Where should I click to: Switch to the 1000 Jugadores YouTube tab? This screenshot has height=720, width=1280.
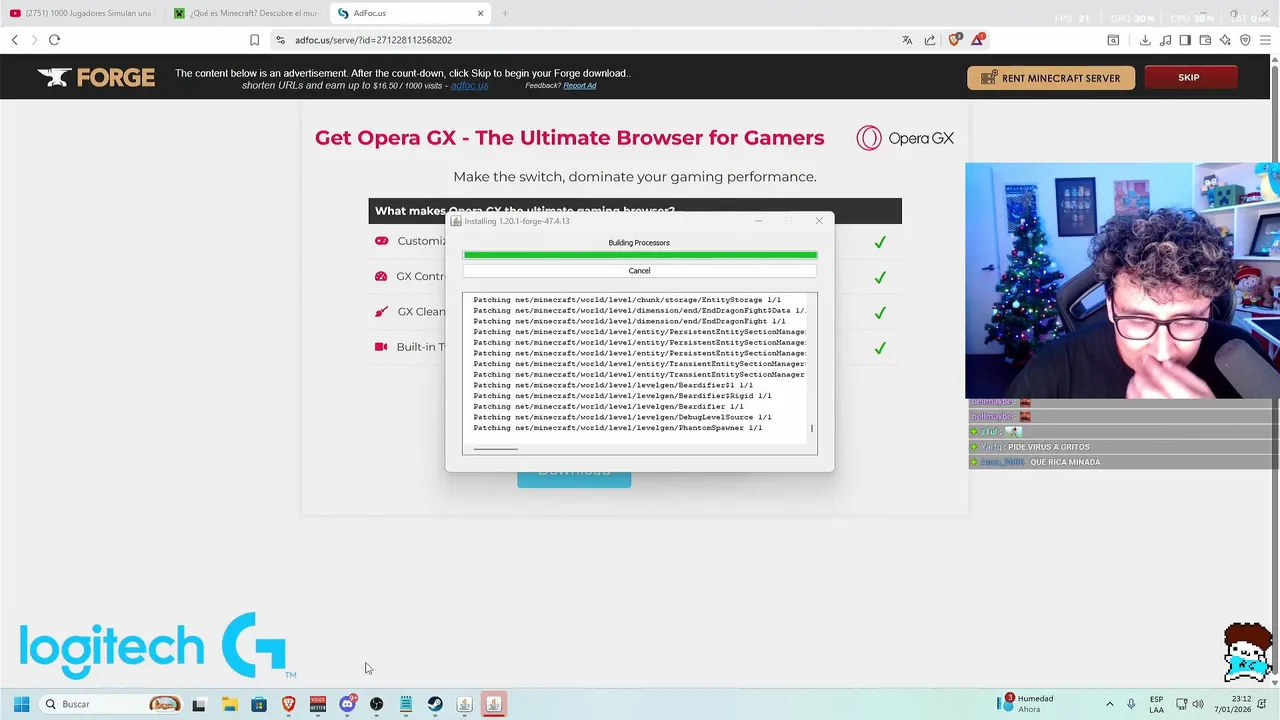click(x=83, y=13)
